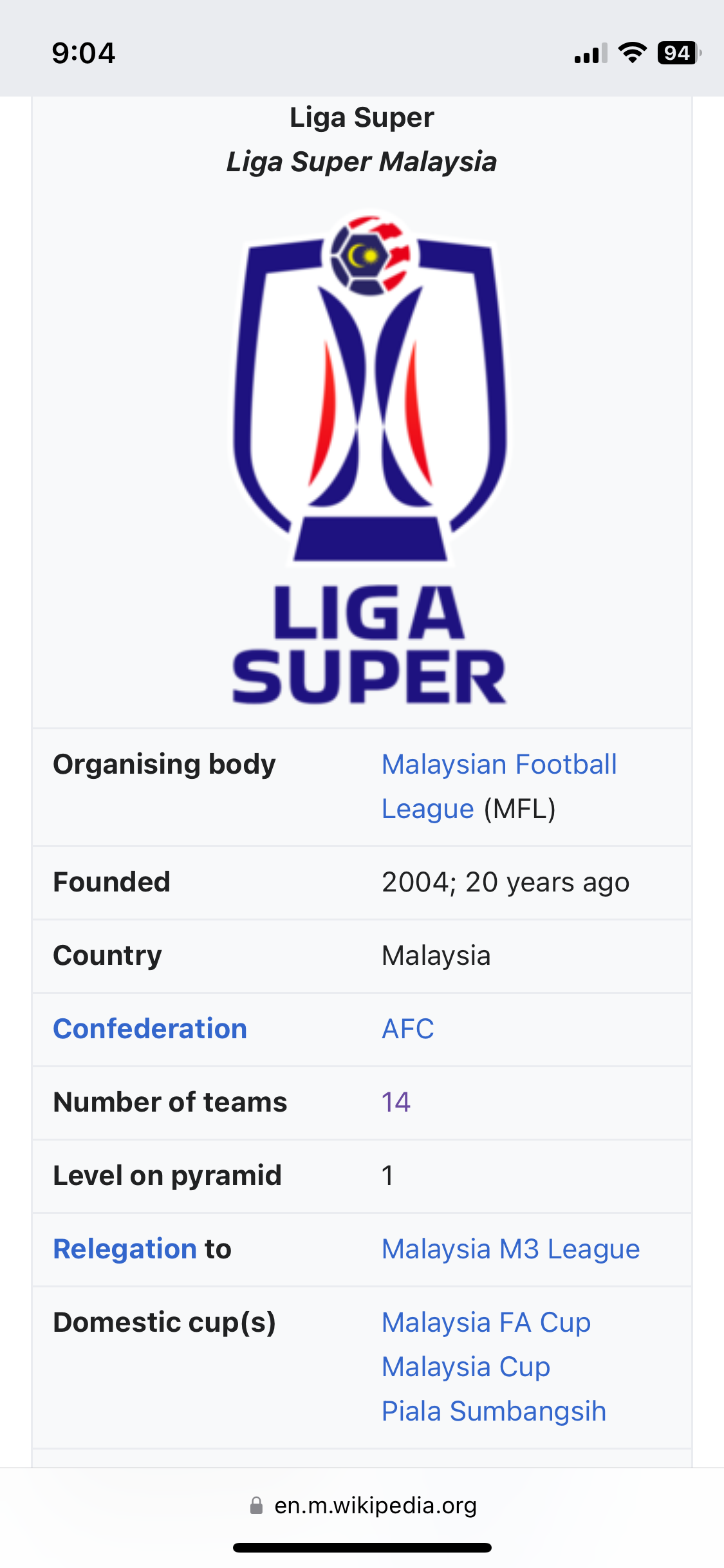Viewport: 724px width, 1568px height.
Task: Click the 14 teams link
Action: pyautogui.click(x=396, y=1102)
